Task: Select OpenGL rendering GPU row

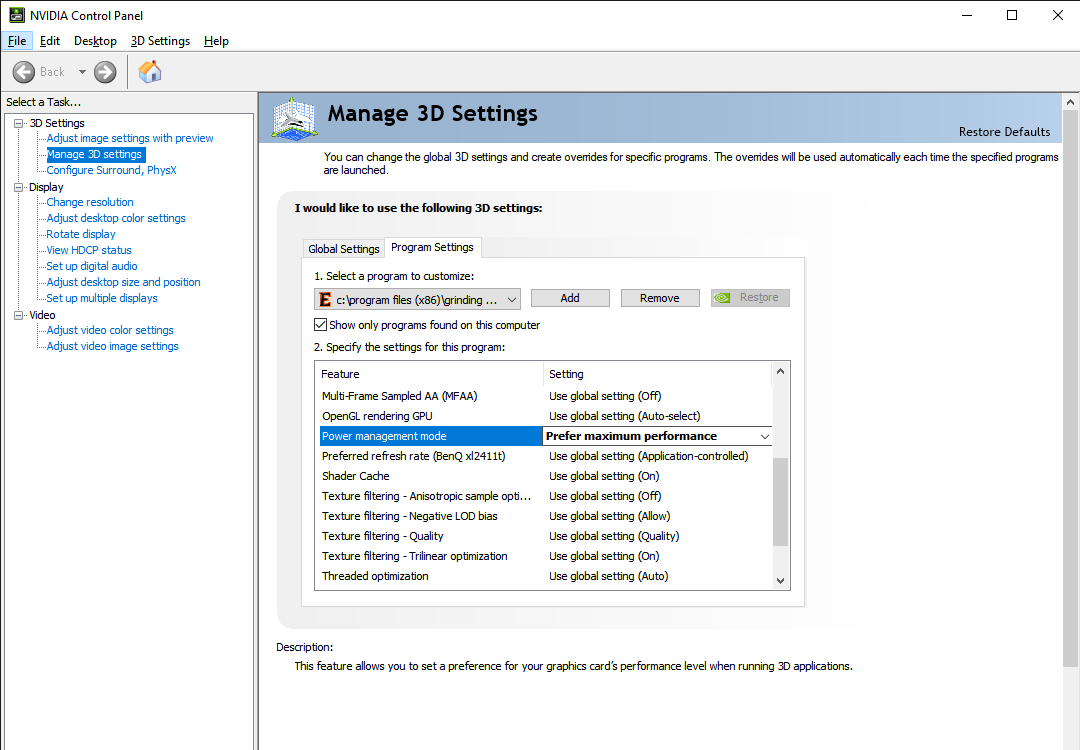Action: tap(545, 416)
